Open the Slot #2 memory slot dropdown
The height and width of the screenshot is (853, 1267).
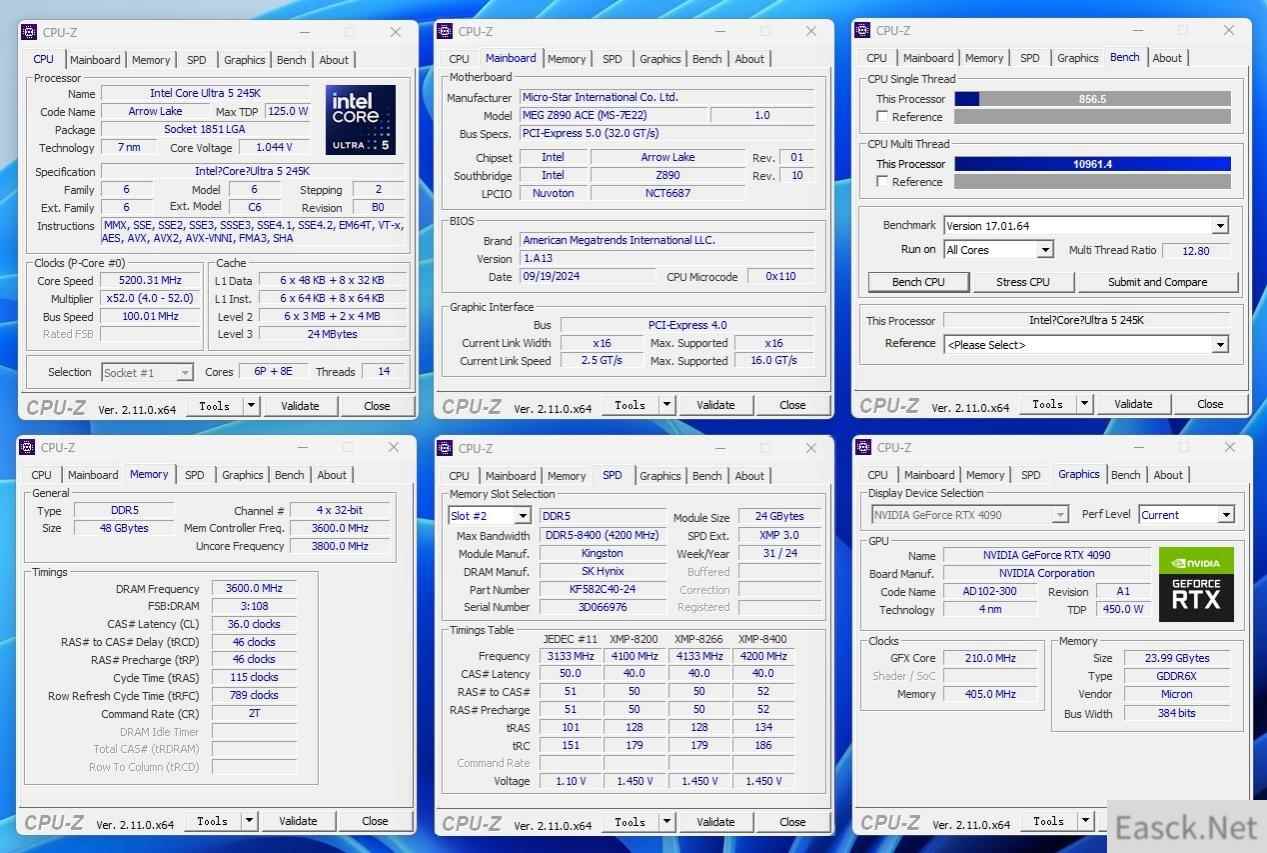(x=522, y=516)
